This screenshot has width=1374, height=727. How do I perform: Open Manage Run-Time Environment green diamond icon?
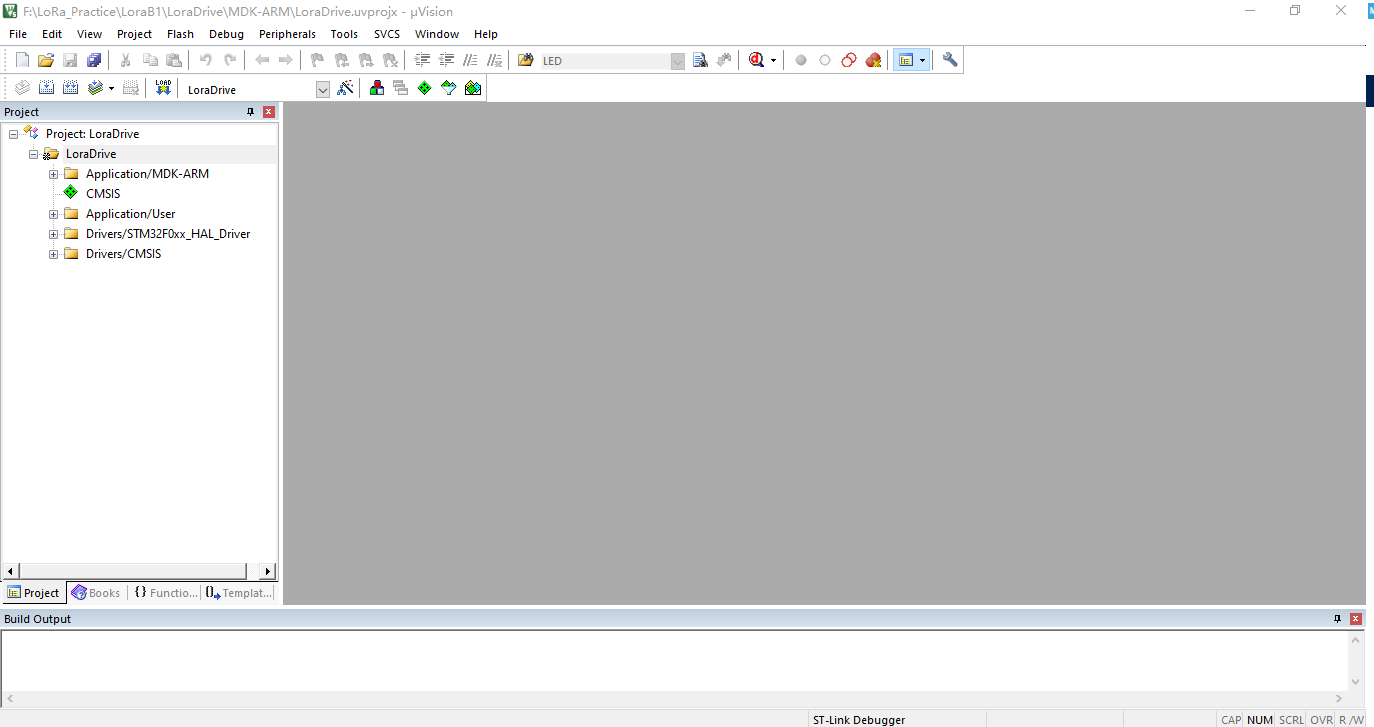425,88
